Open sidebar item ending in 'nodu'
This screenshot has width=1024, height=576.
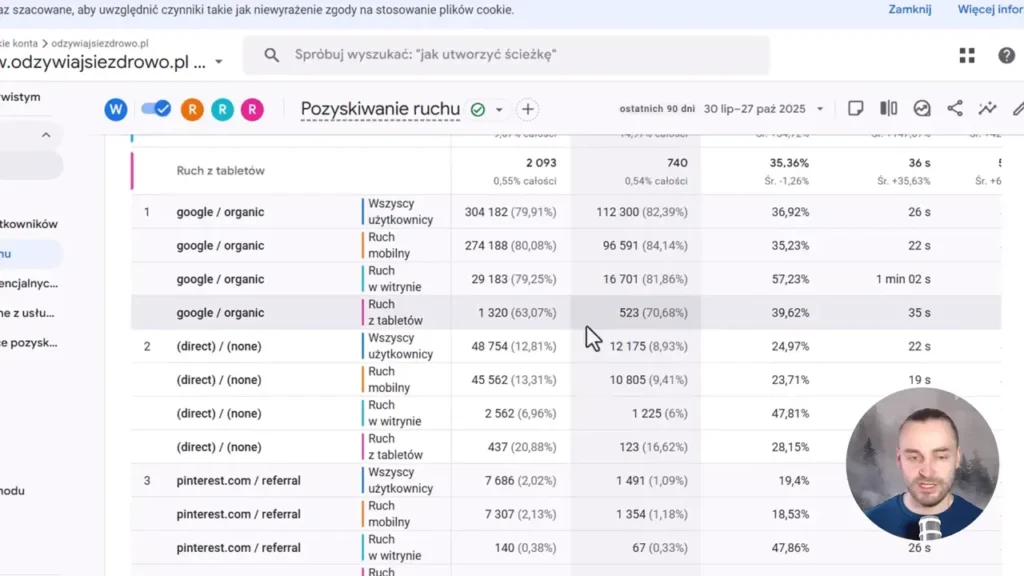13,491
